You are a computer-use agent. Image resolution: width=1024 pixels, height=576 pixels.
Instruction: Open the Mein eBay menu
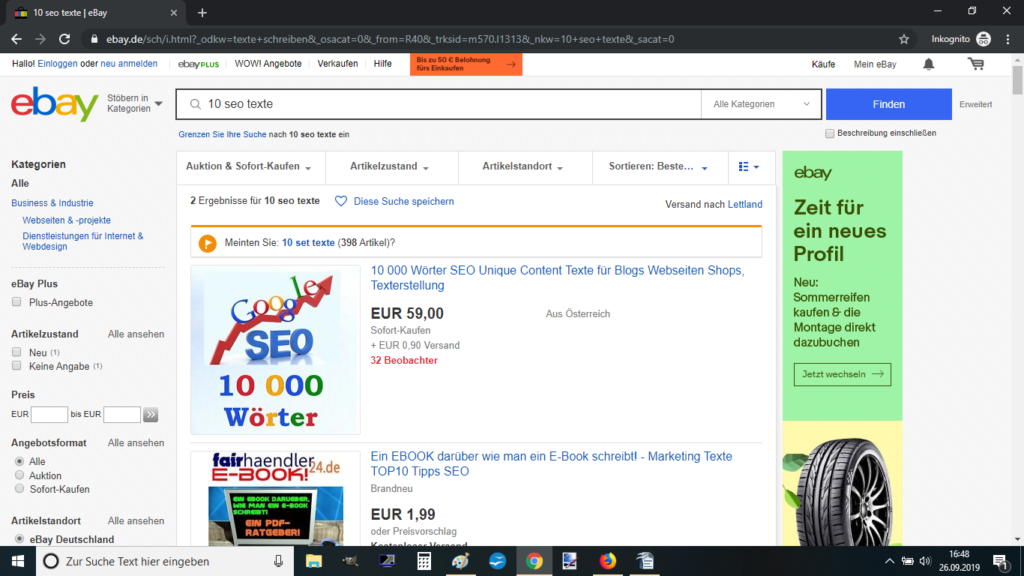pos(875,64)
